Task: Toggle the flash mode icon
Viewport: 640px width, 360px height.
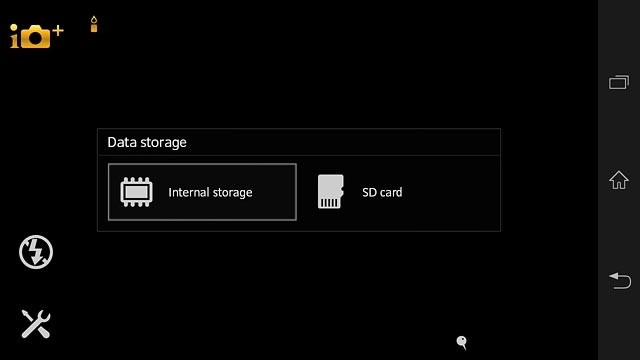Action: (x=36, y=252)
